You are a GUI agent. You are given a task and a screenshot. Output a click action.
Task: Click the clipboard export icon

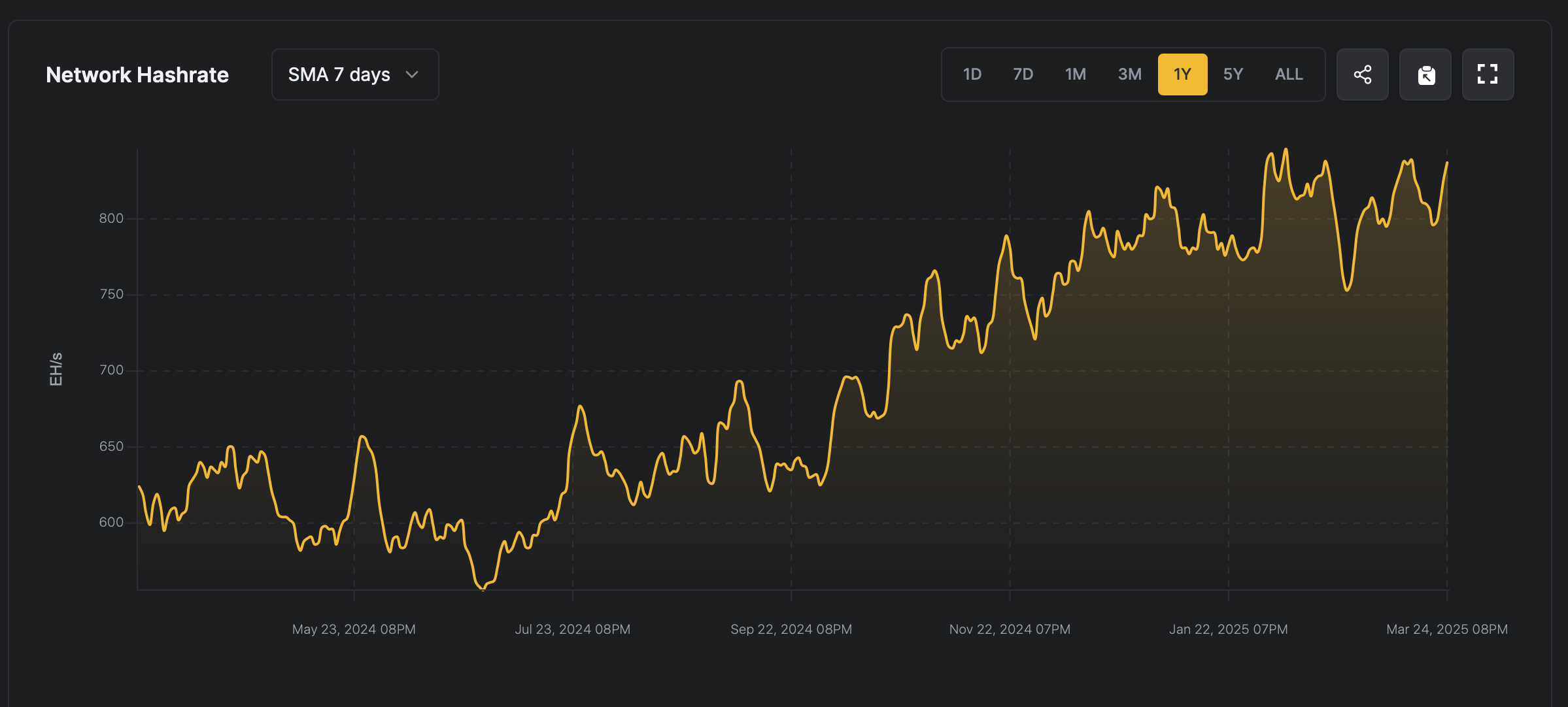coord(1425,74)
